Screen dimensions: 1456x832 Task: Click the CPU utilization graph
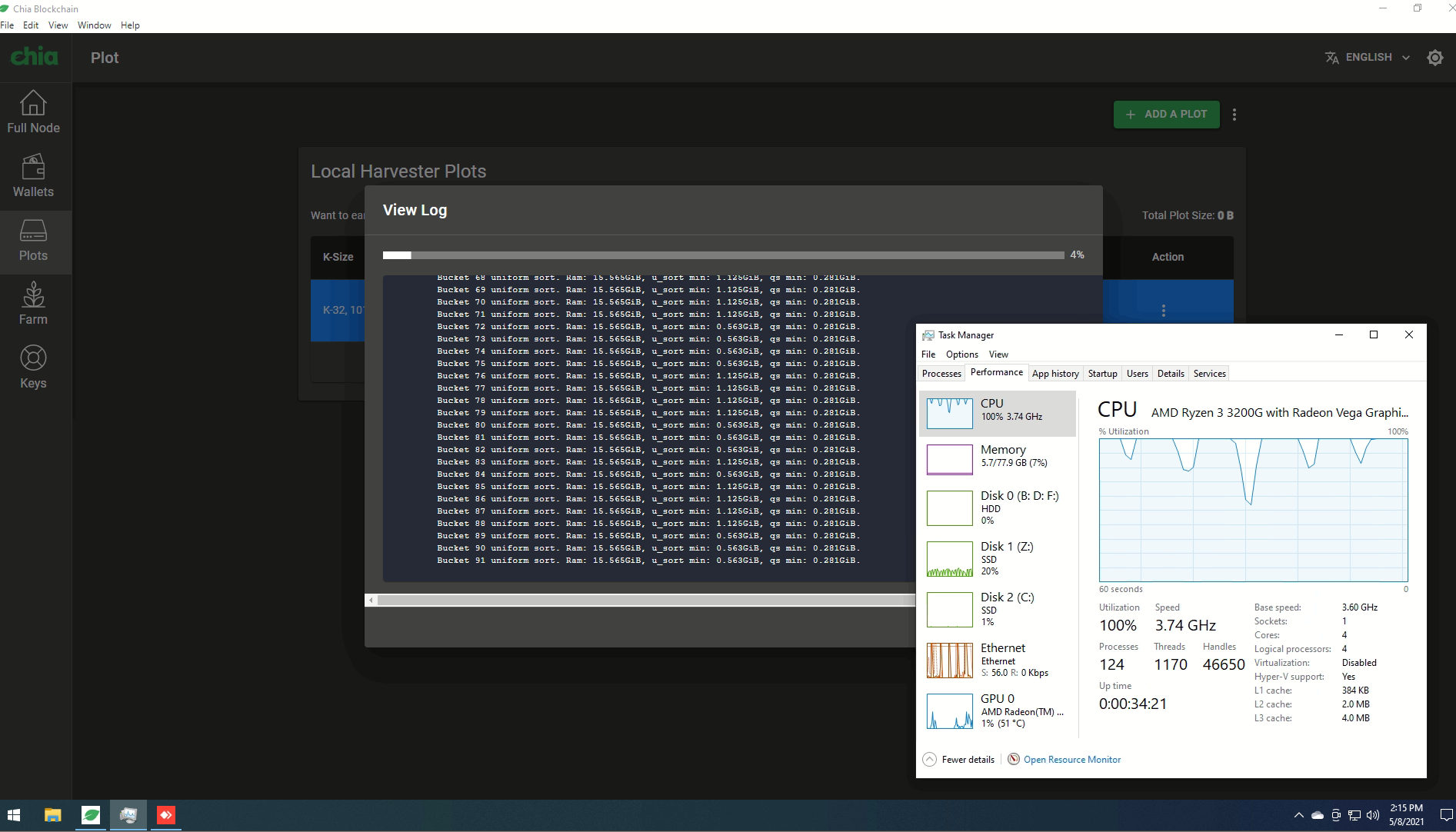(1253, 510)
